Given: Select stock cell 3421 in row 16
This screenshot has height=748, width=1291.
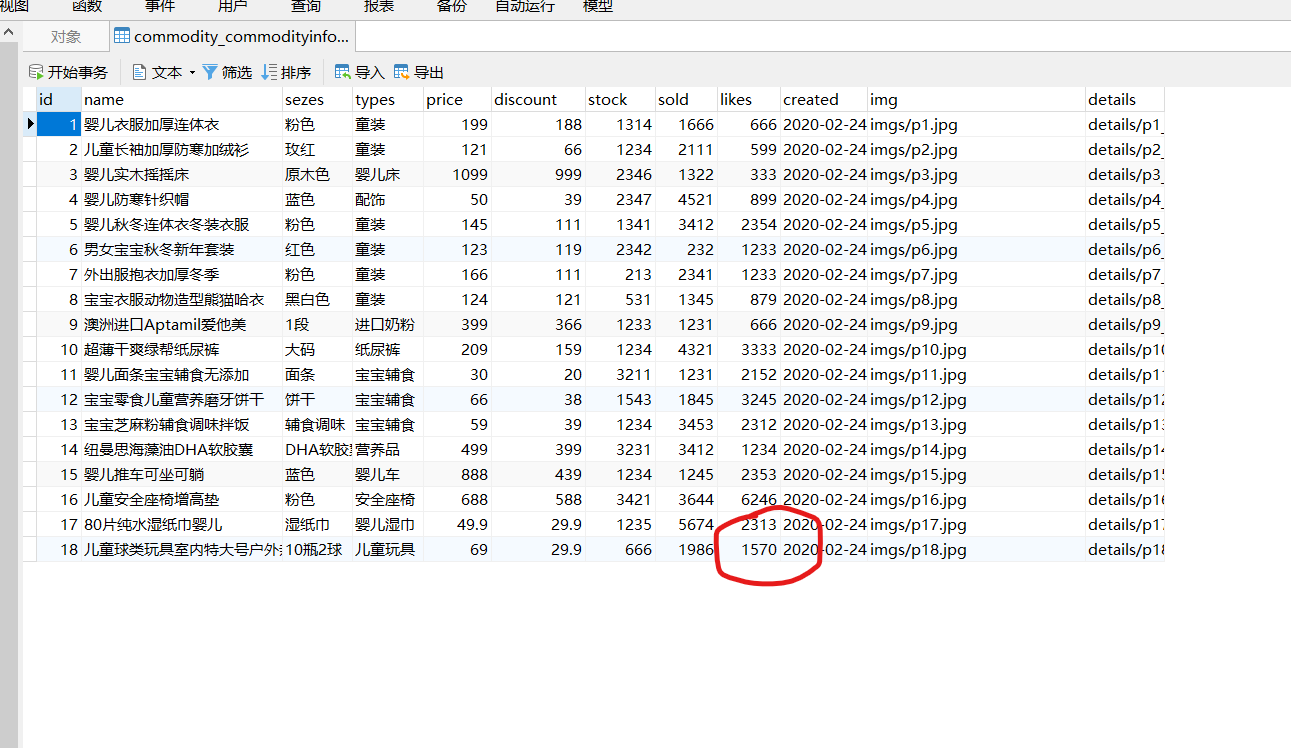Looking at the screenshot, I should click(620, 499).
